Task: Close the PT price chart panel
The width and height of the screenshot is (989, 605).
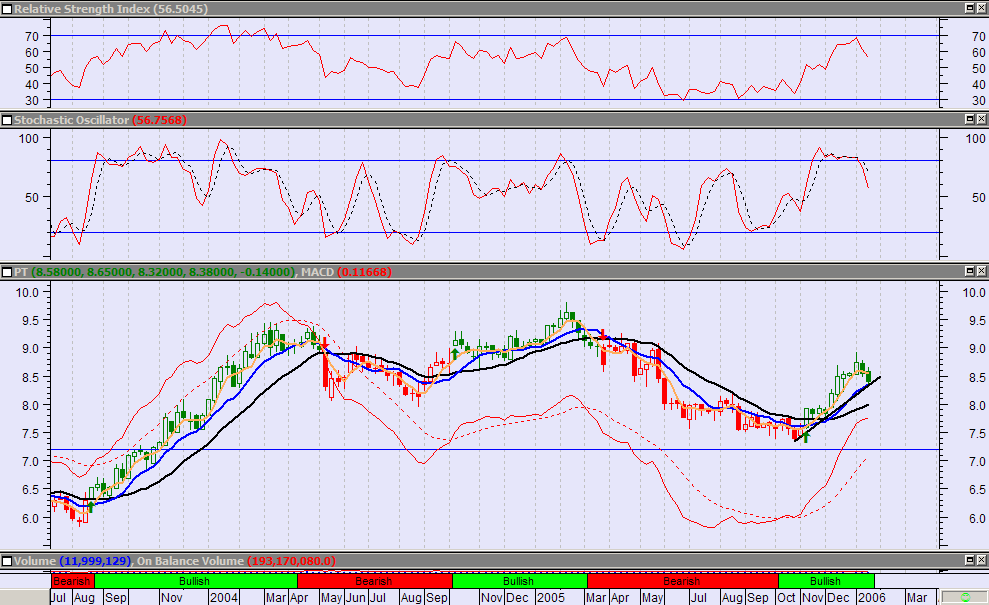Action: point(981,272)
